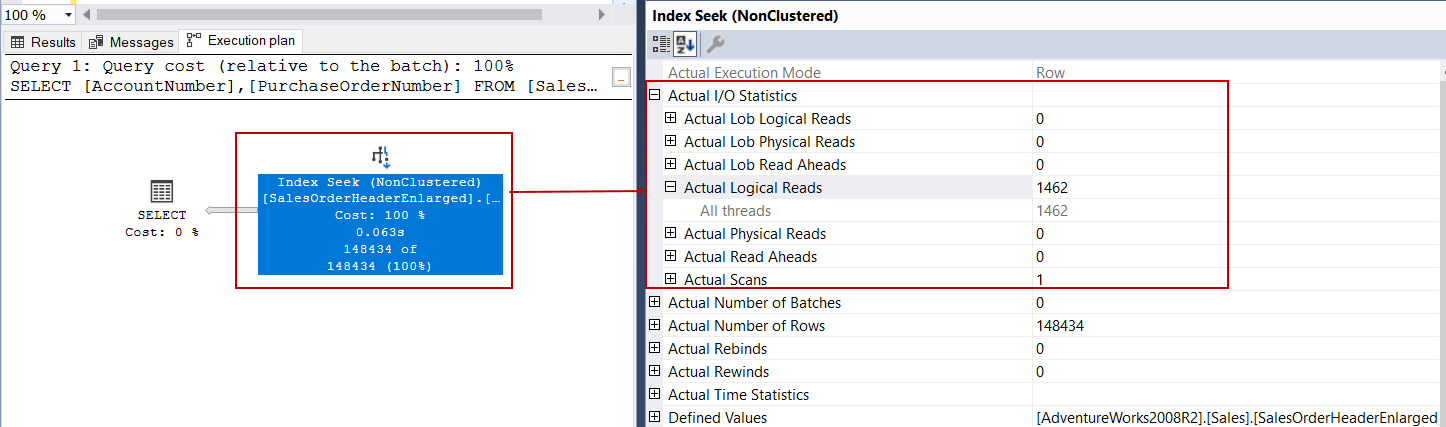Image resolution: width=1446 pixels, height=427 pixels.
Task: Switch to the Results tab
Action: 43,42
